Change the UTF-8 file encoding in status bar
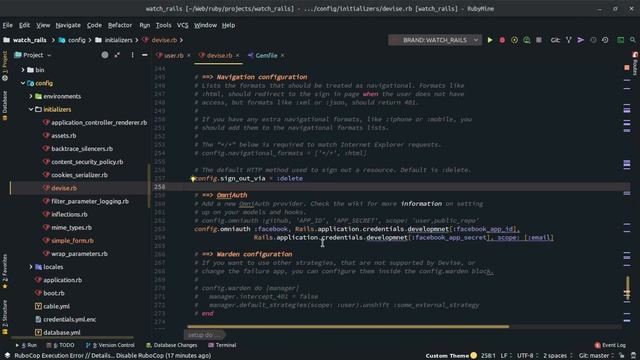This screenshot has height=360, width=640. pos(528,356)
